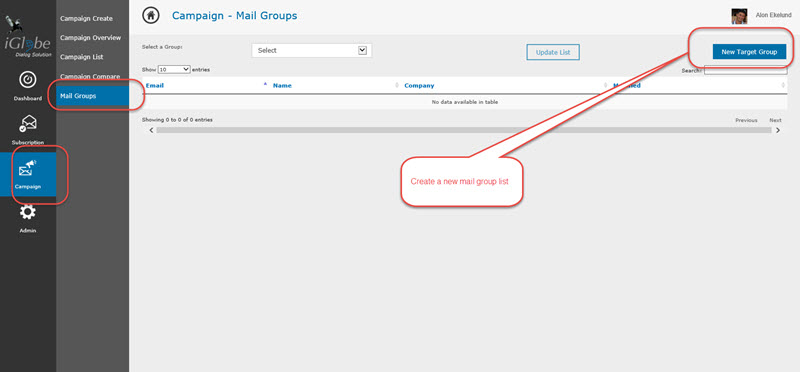This screenshot has width=800, height=372.
Task: Click the Next pagination link
Action: point(775,120)
